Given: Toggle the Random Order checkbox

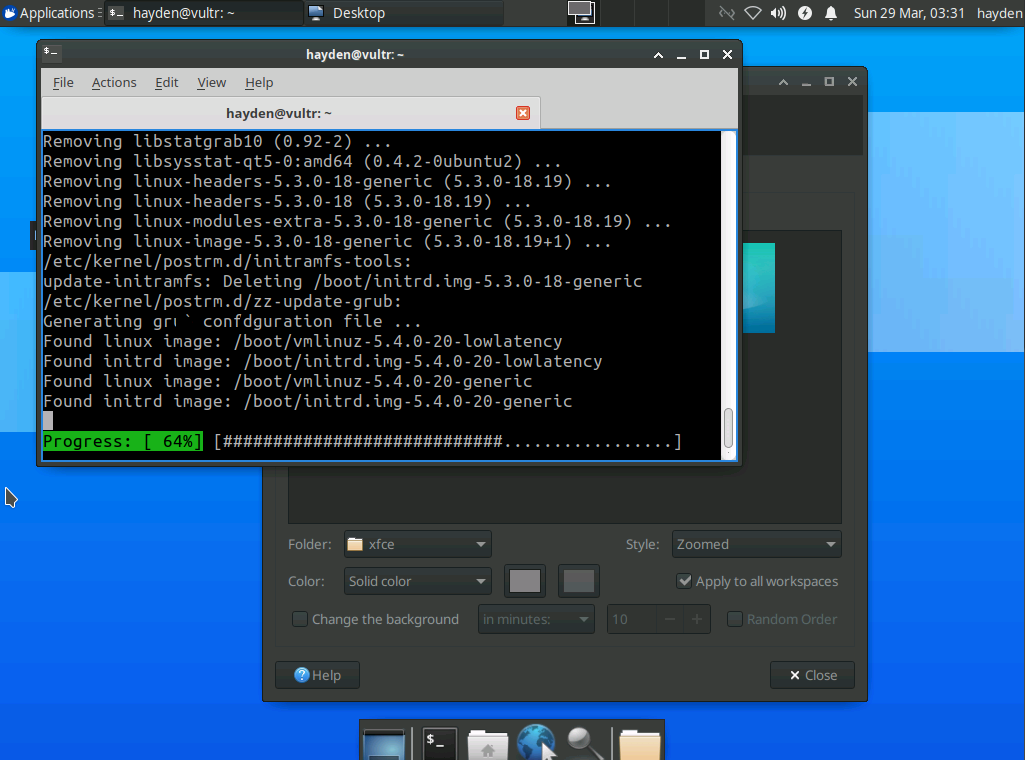Looking at the screenshot, I should coord(735,619).
